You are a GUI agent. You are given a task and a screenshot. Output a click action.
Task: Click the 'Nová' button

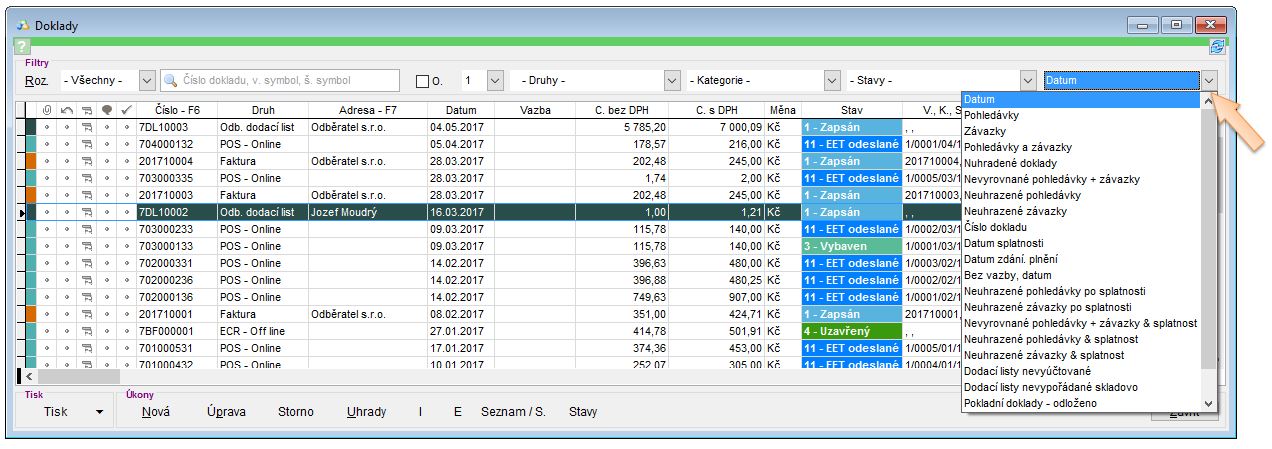point(156,412)
